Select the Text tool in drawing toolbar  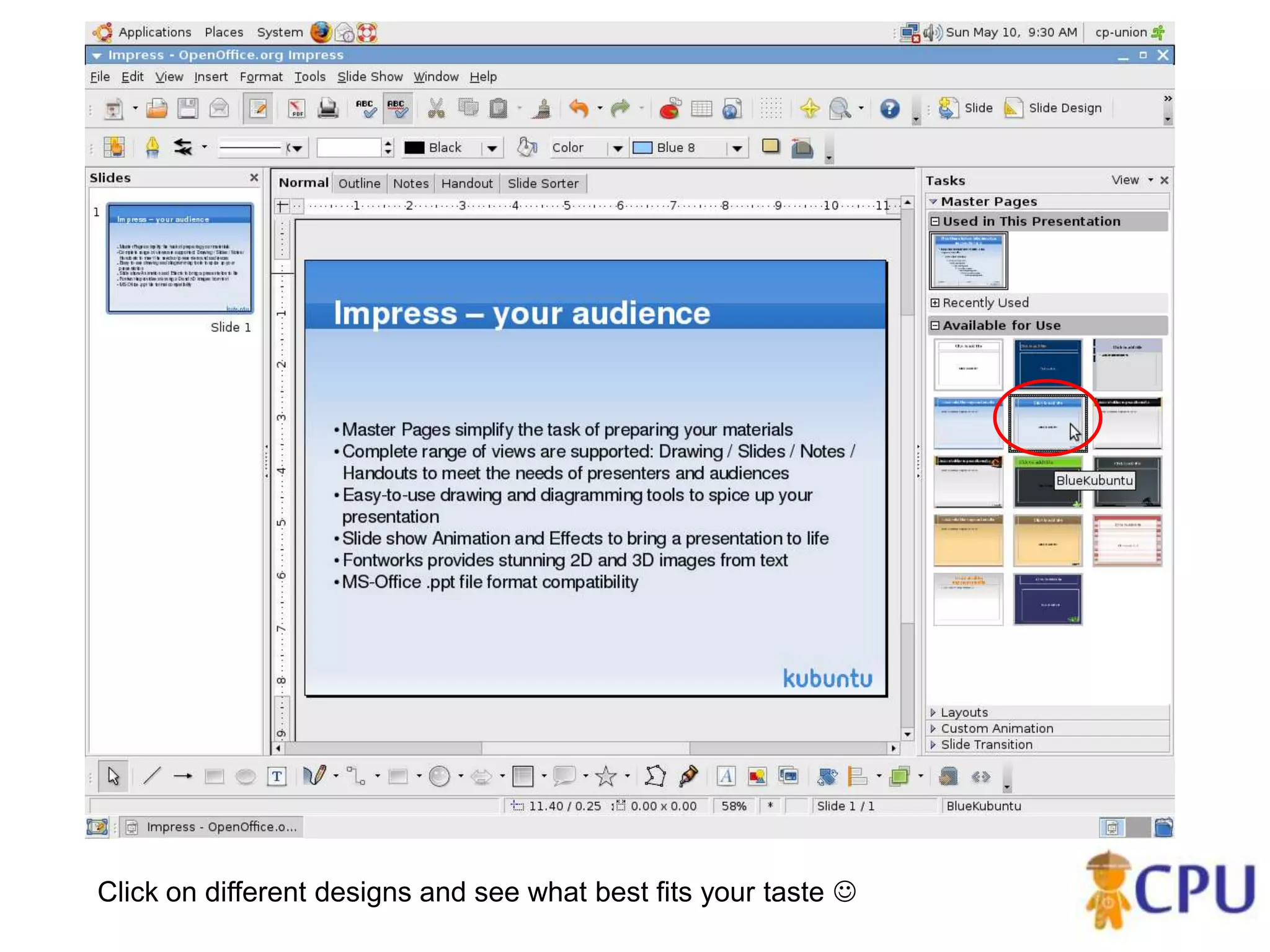click(x=277, y=776)
